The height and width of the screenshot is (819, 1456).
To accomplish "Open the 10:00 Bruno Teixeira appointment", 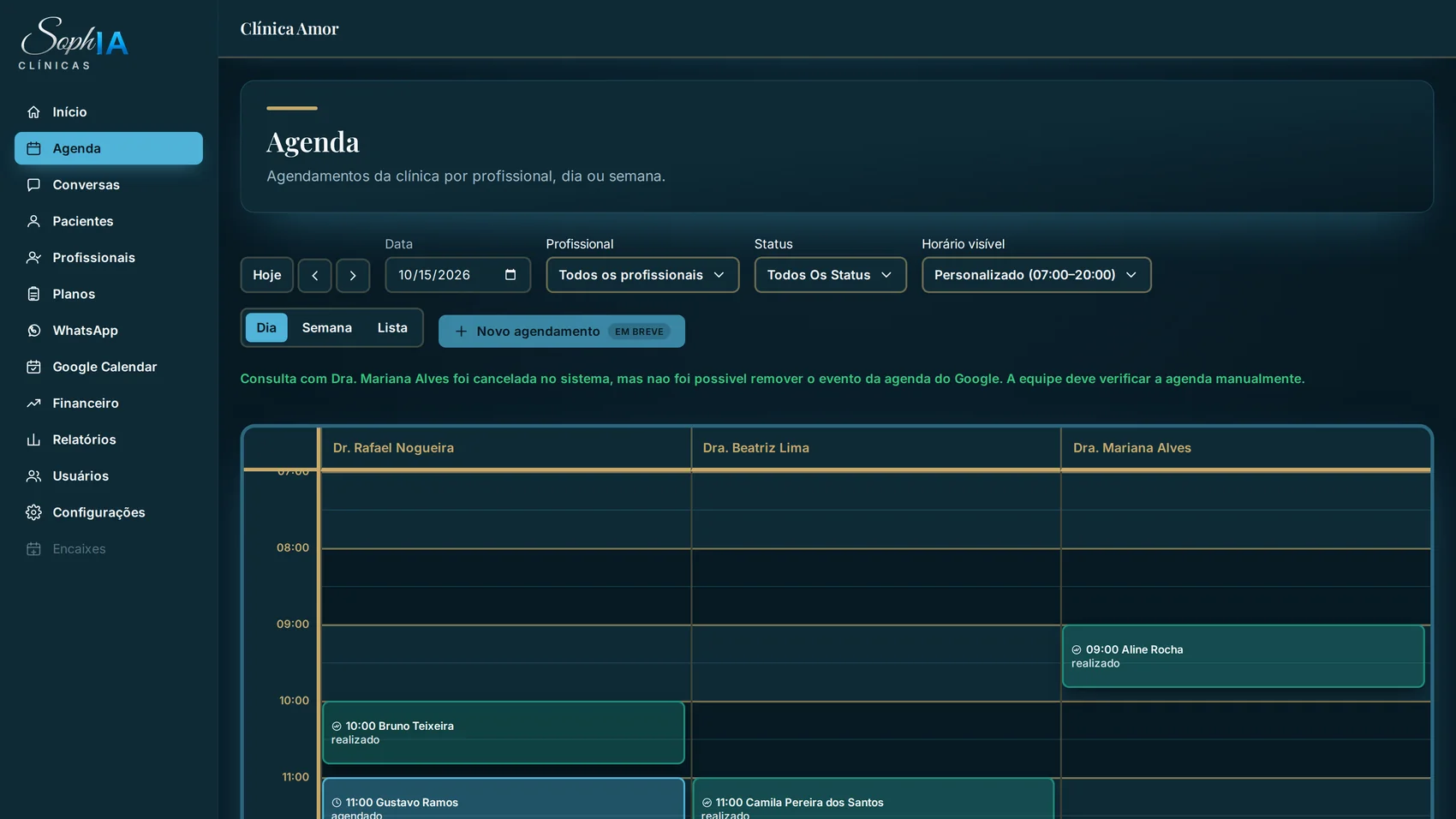I will 504,732.
